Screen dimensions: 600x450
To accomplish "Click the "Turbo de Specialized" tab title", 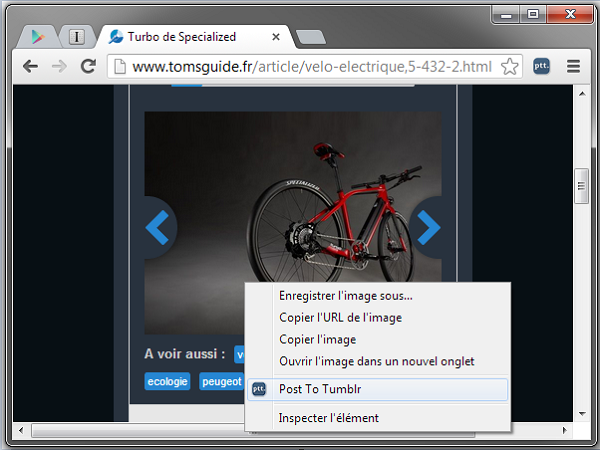I will pos(182,37).
